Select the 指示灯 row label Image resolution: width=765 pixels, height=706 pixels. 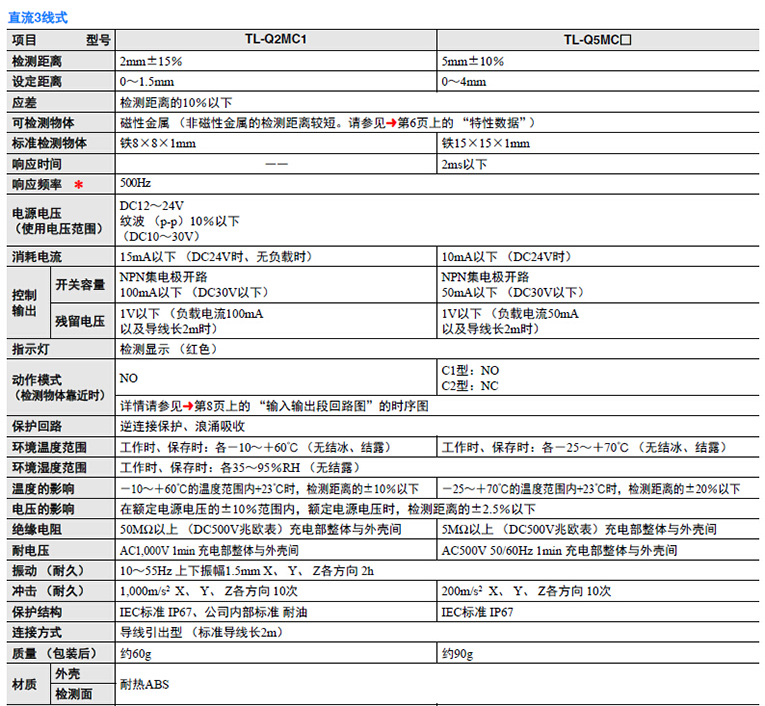(31, 350)
